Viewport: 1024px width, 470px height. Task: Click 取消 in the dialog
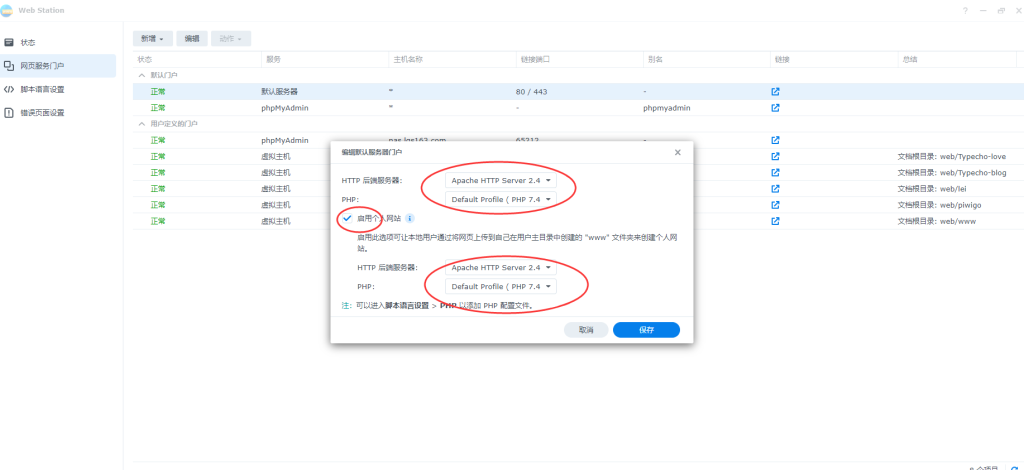(586, 330)
